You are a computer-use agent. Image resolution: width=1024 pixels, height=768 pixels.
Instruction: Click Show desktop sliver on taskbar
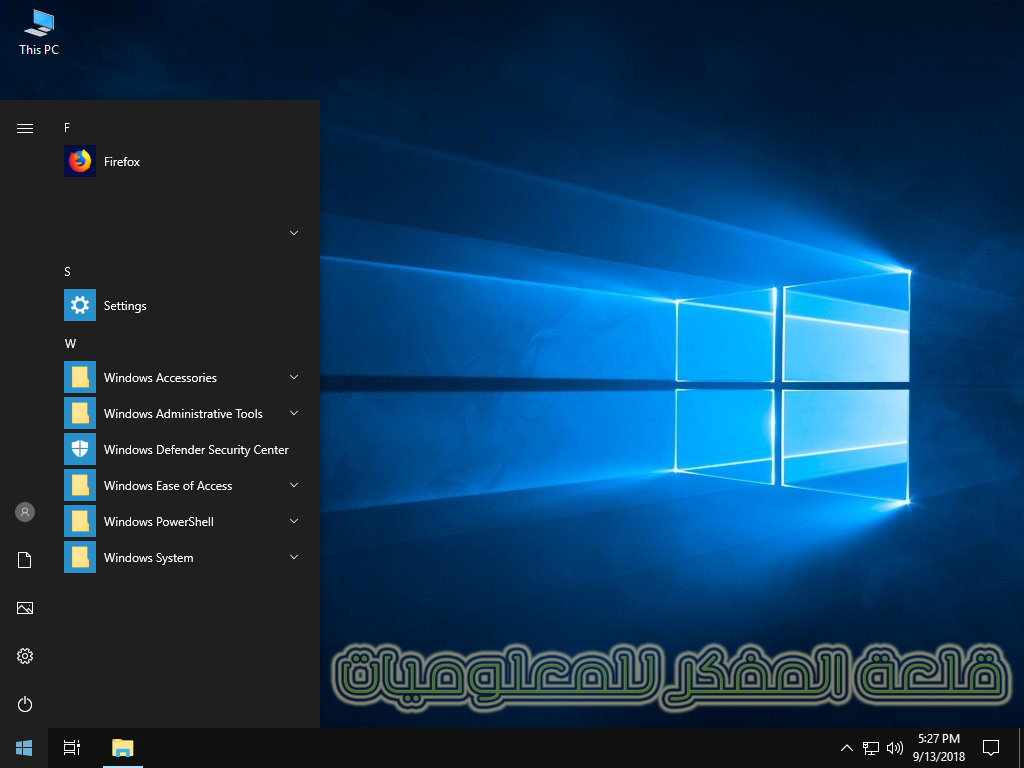tap(1021, 748)
